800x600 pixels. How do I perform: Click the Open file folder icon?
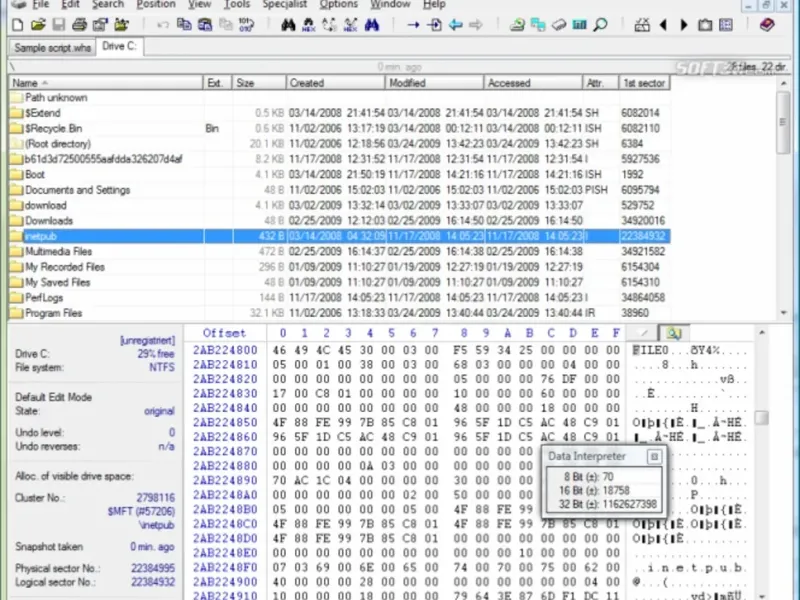38,24
